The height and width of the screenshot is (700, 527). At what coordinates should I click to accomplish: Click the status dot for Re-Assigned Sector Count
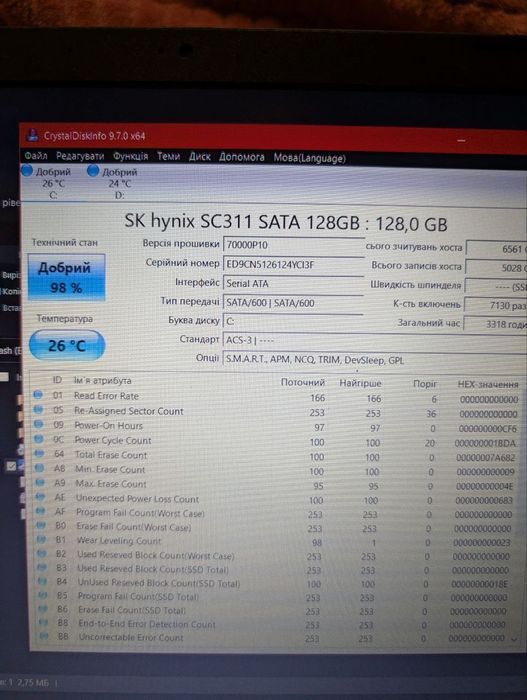point(38,409)
